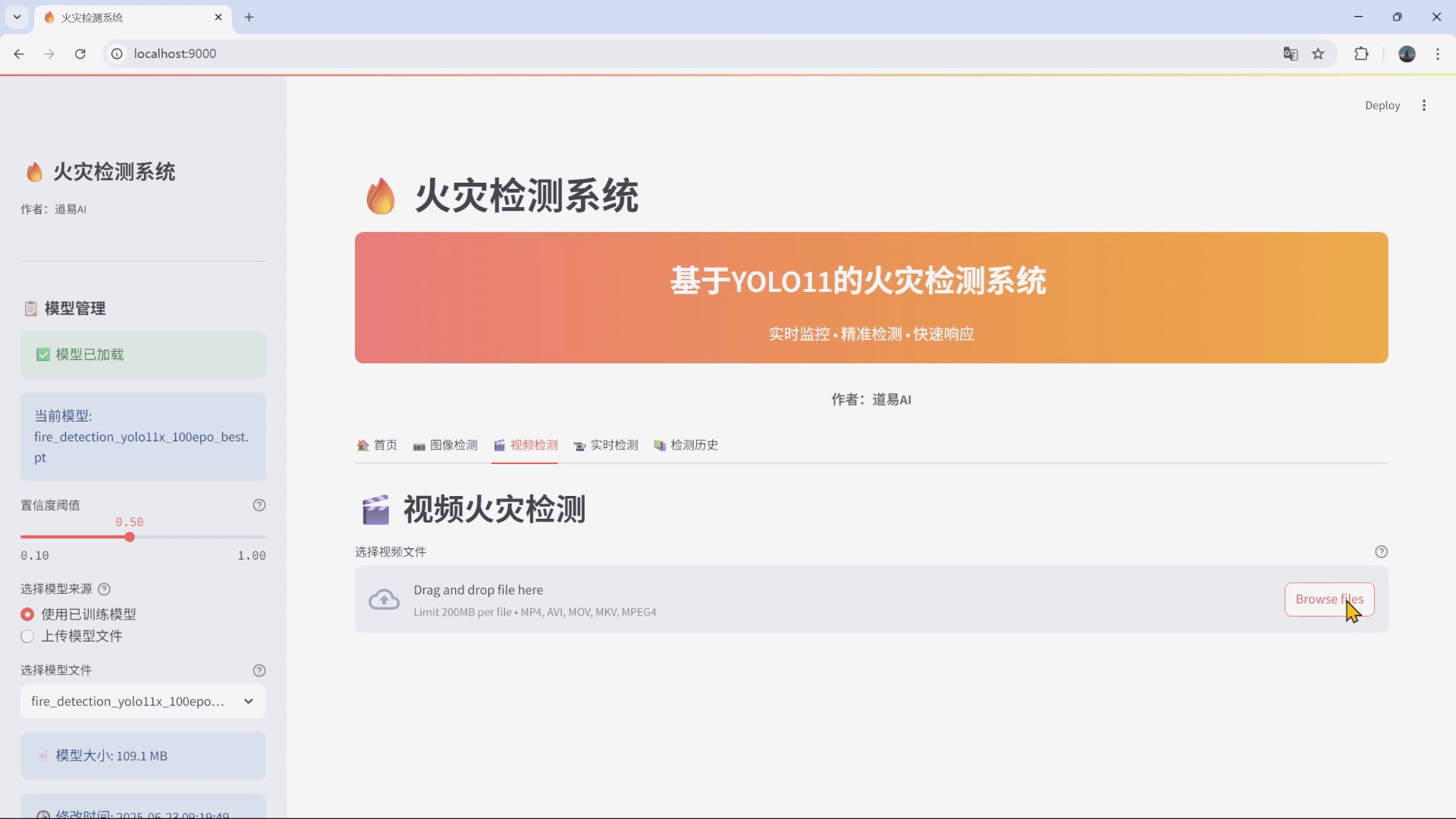Switch to the 检测历史 tab
The height and width of the screenshot is (819, 1456).
click(x=694, y=446)
